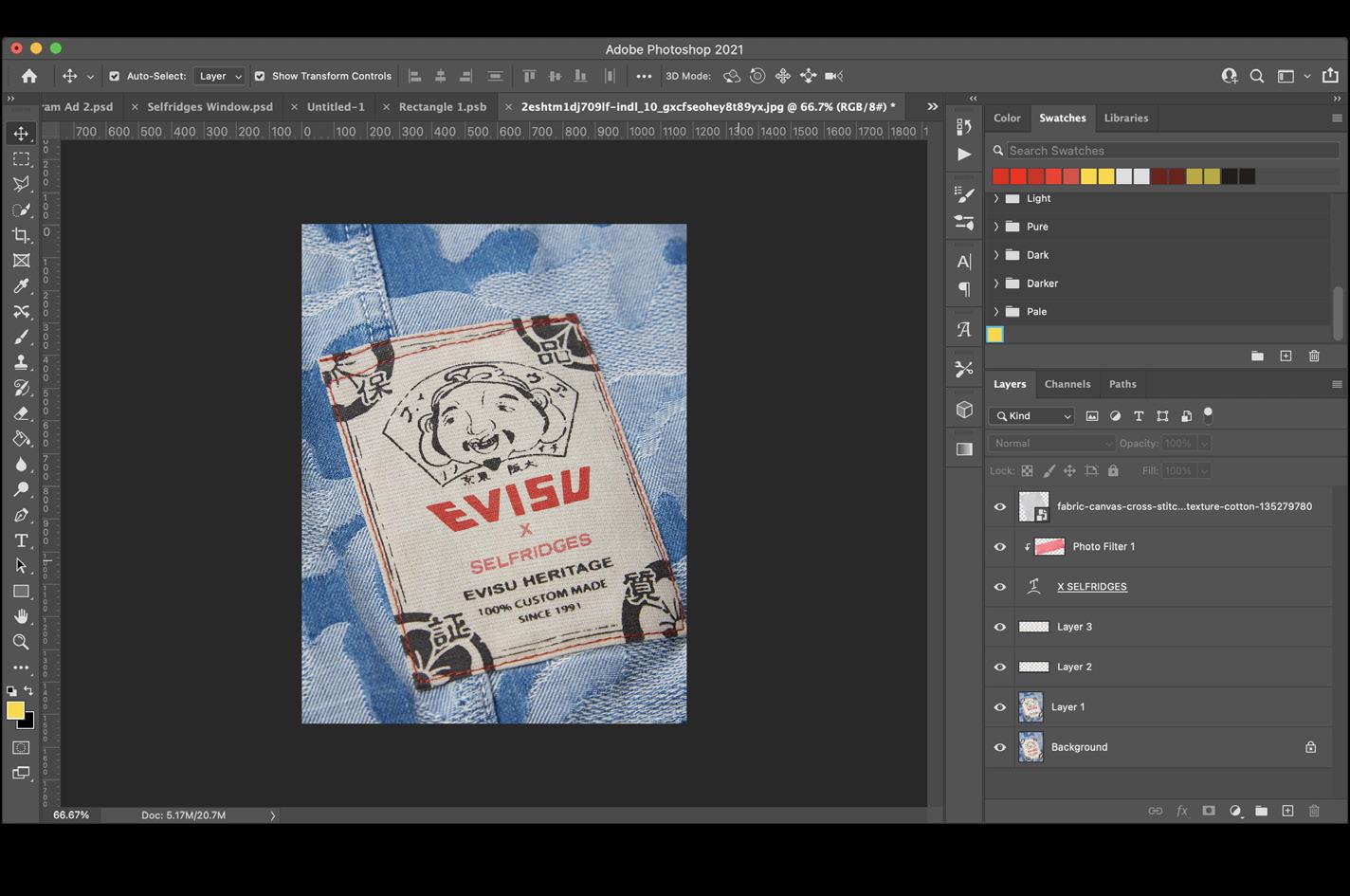This screenshot has width=1350, height=896.
Task: Select the Crop tool
Action: 21,235
